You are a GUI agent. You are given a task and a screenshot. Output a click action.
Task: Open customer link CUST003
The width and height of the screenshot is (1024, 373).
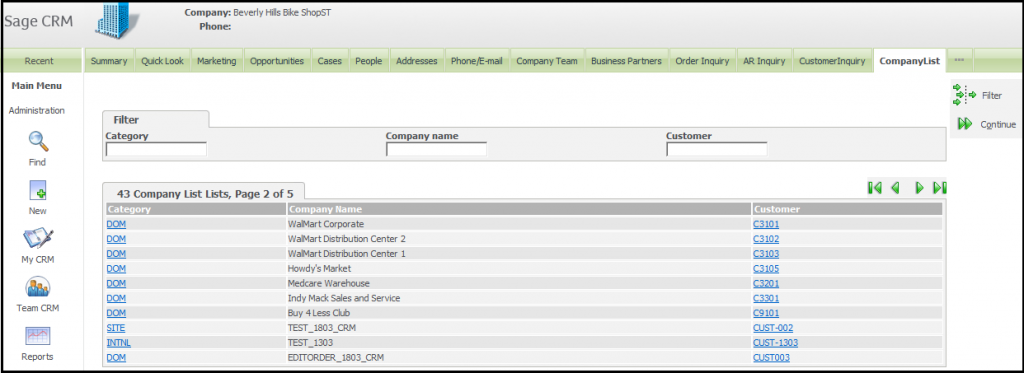[771, 358]
